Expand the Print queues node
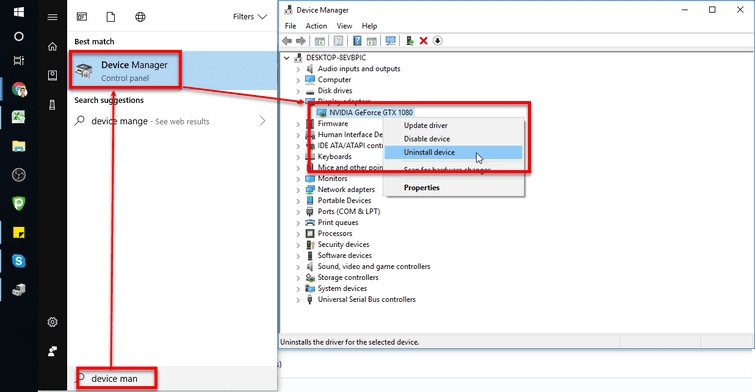The width and height of the screenshot is (755, 392). (298, 223)
